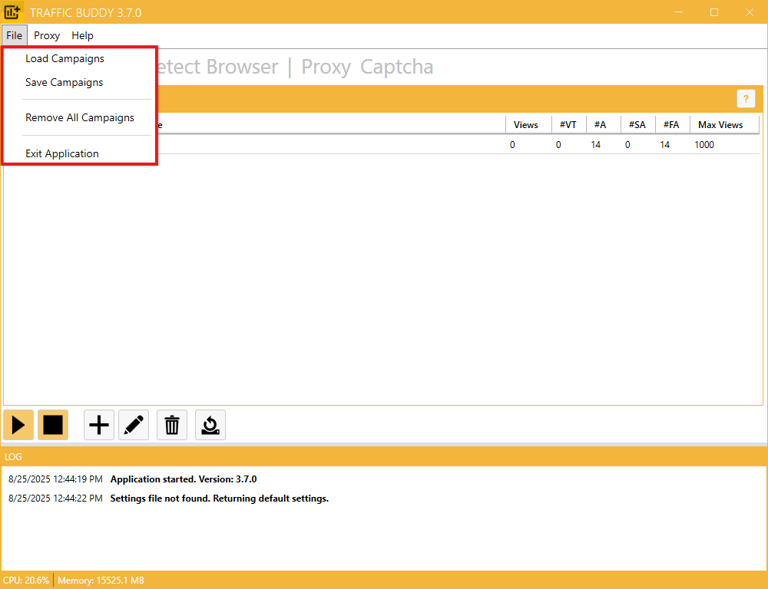The width and height of the screenshot is (768, 589).
Task: Switch to the Captcha tab
Action: click(397, 67)
